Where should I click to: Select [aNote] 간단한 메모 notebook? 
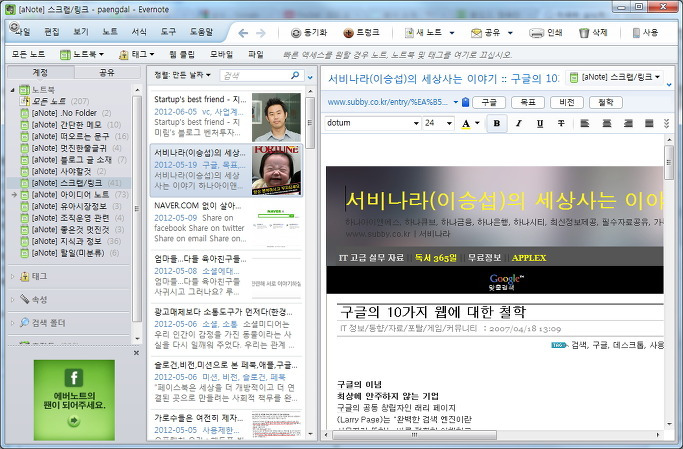pos(66,125)
